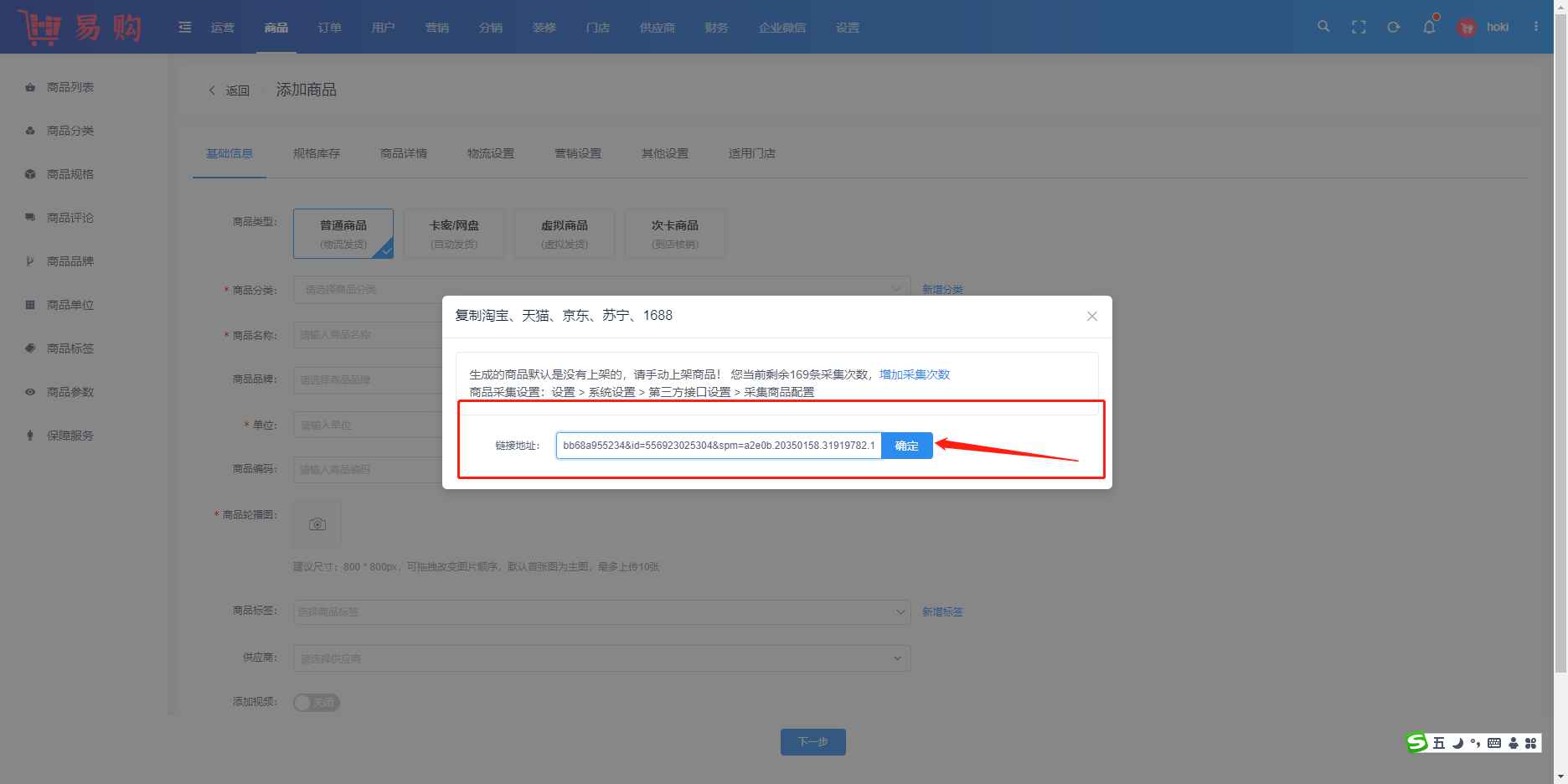
Task: Click the 链接地址 input field
Action: pyautogui.click(x=718, y=446)
